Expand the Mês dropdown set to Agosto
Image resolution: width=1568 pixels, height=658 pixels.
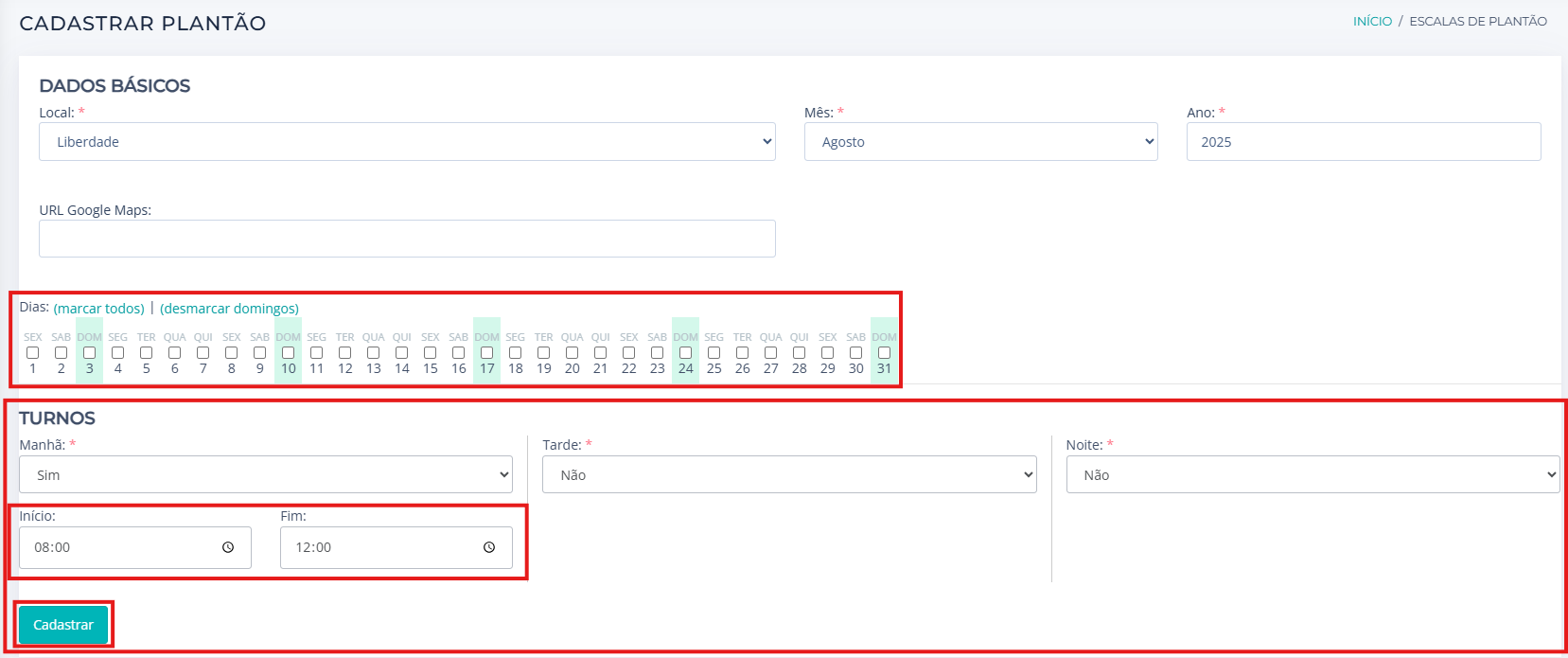coord(980,142)
